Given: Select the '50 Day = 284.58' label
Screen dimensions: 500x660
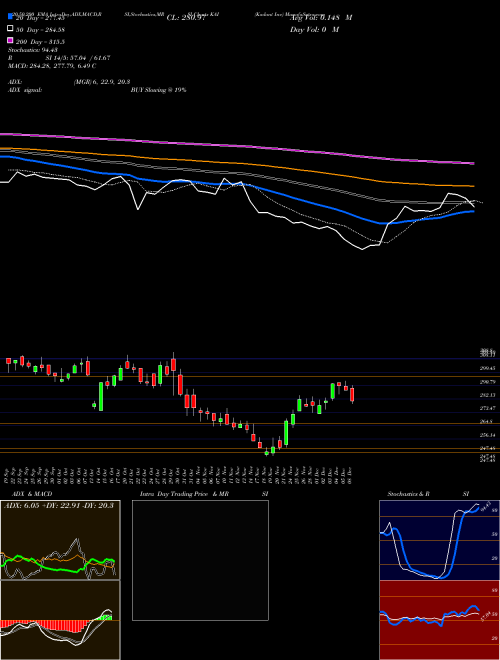Looking at the screenshot, I should pyautogui.click(x=40, y=29).
